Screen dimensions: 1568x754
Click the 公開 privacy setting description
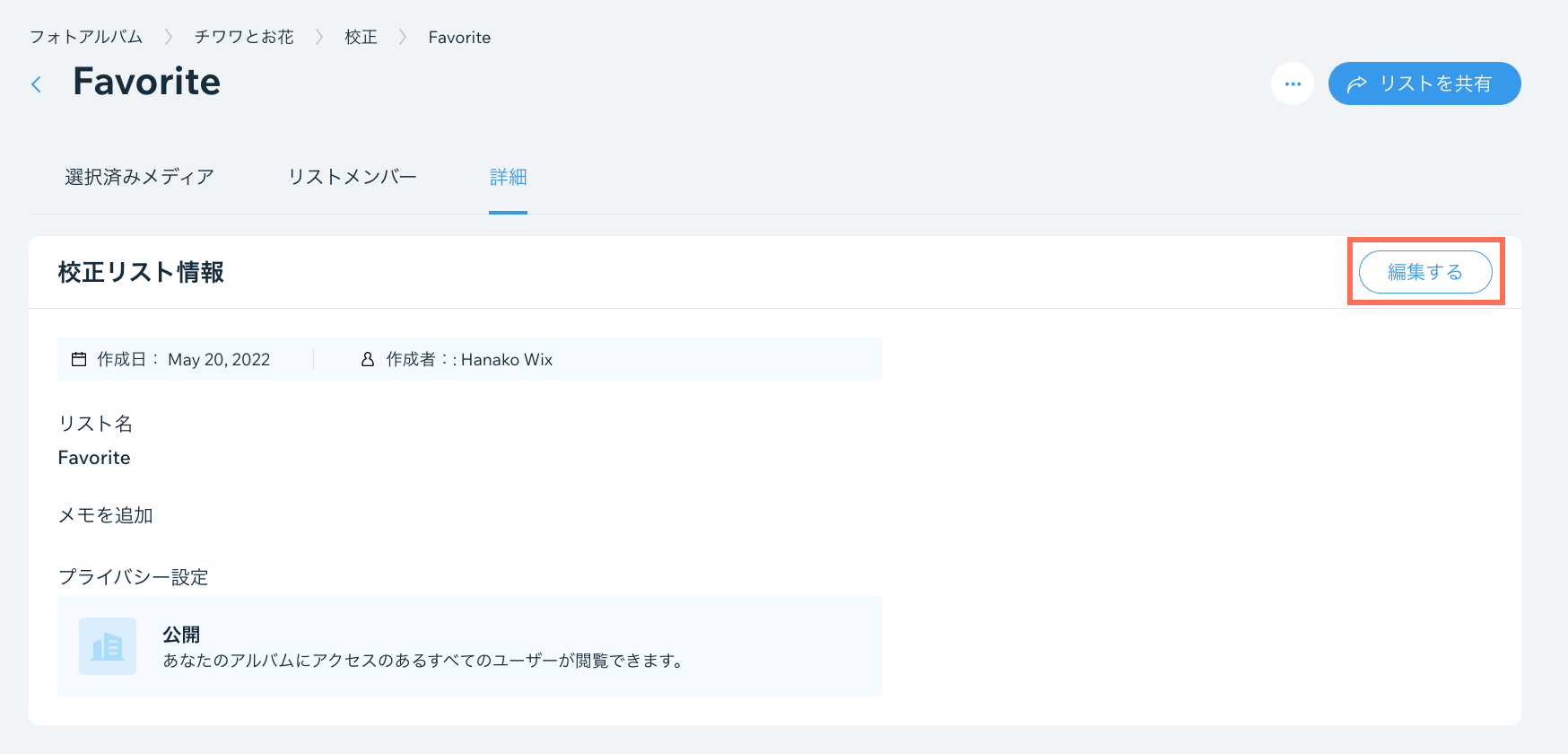[422, 661]
